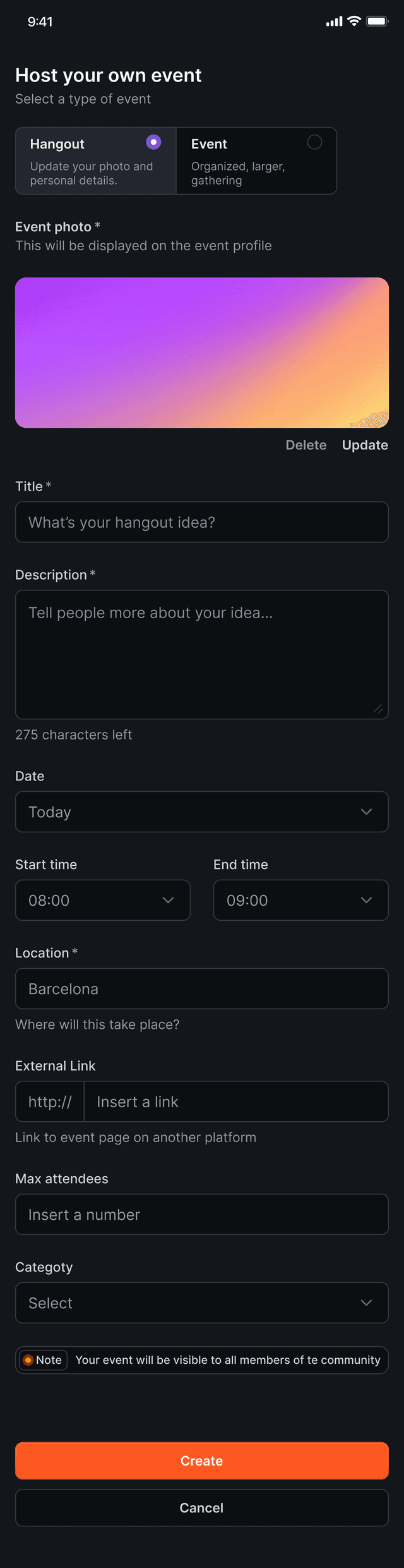This screenshot has height=1568, width=404.
Task: Focus the Title hangout idea field
Action: pyautogui.click(x=202, y=522)
